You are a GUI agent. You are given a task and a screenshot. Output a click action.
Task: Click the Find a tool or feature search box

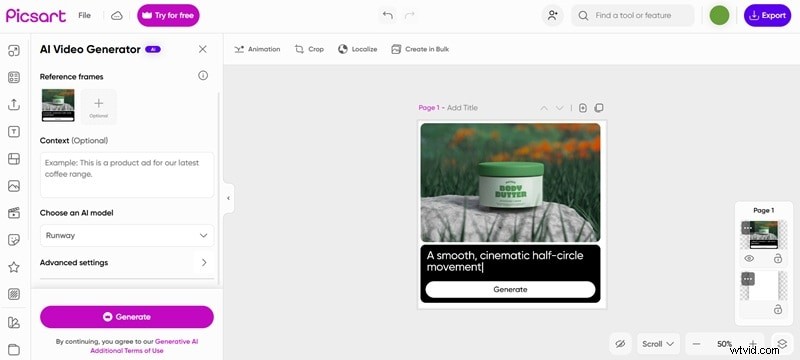pyautogui.click(x=633, y=15)
